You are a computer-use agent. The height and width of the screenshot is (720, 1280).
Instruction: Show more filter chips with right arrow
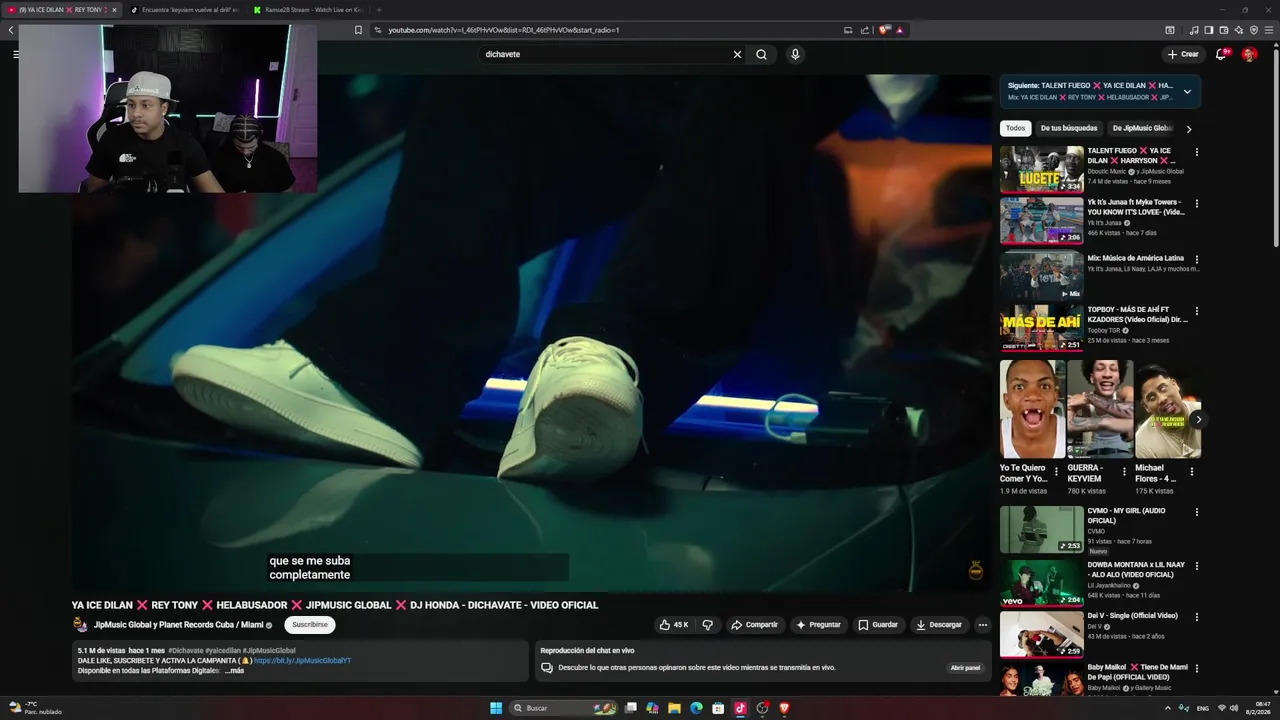pos(1188,129)
